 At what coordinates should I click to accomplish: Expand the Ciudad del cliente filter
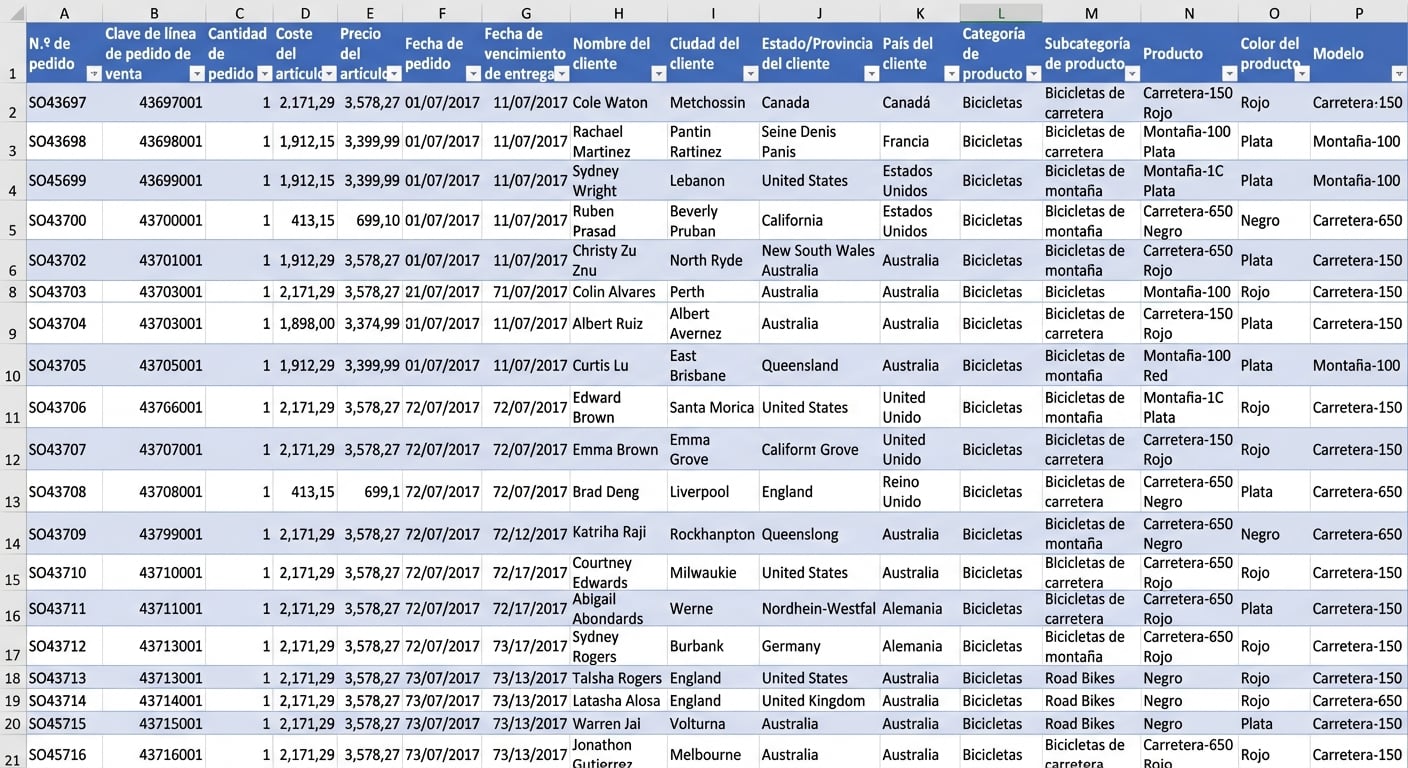tap(750, 74)
